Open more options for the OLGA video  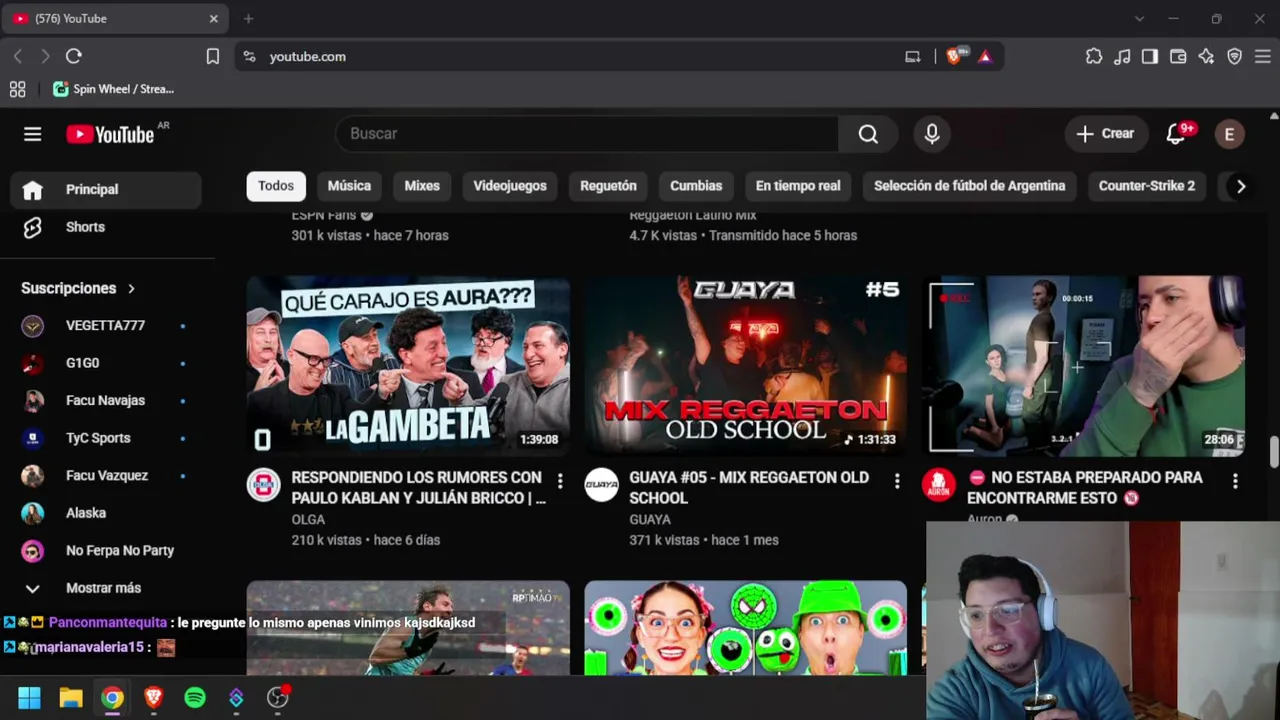[560, 482]
